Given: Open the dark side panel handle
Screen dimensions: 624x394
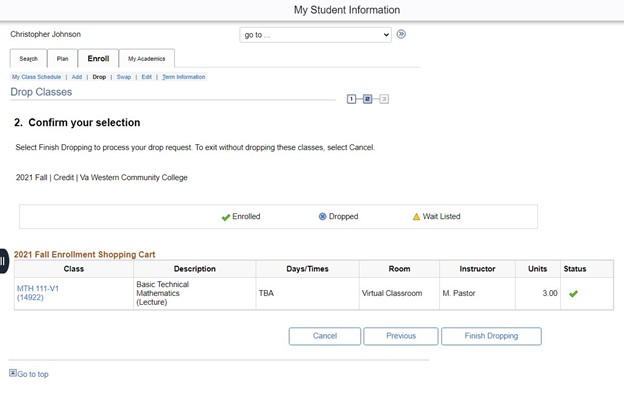Looking at the screenshot, I should point(4,261).
